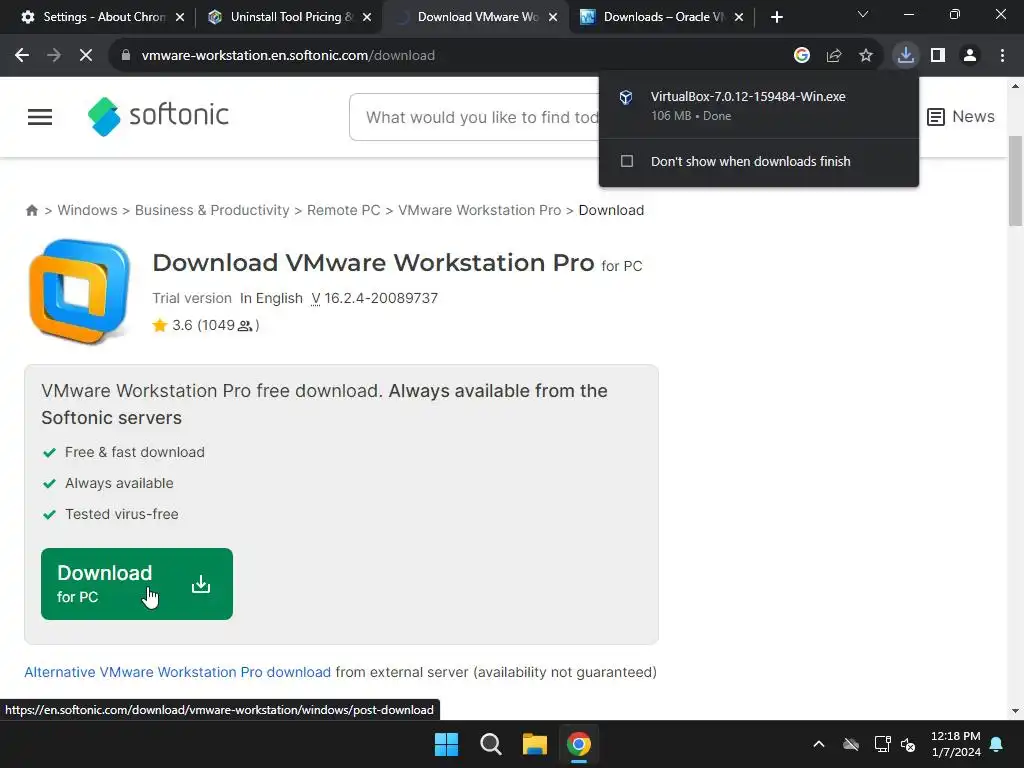Image resolution: width=1024 pixels, height=768 pixels.
Task: Focus the Softonic search field
Action: [474, 117]
